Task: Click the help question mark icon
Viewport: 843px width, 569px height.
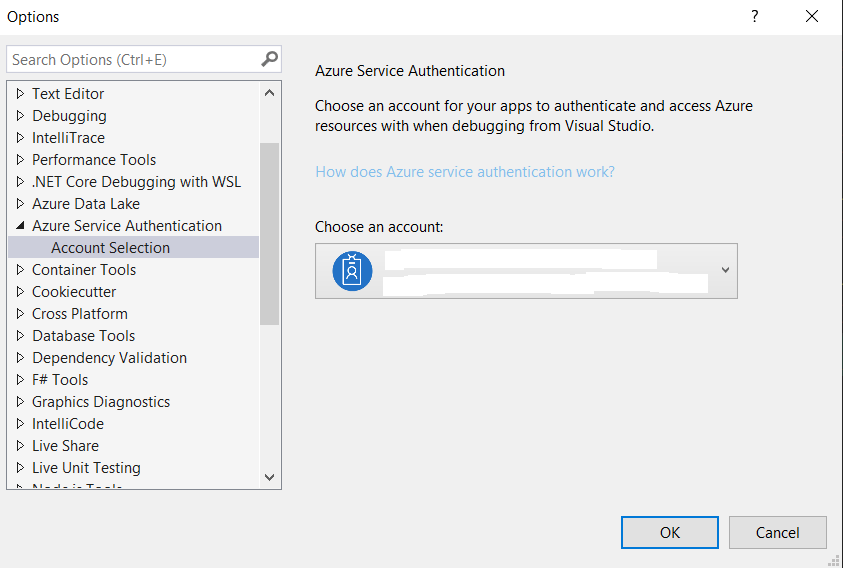Action: tap(755, 17)
